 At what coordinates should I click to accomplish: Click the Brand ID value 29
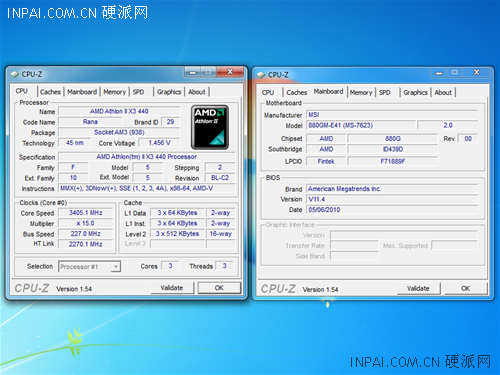click(170, 122)
